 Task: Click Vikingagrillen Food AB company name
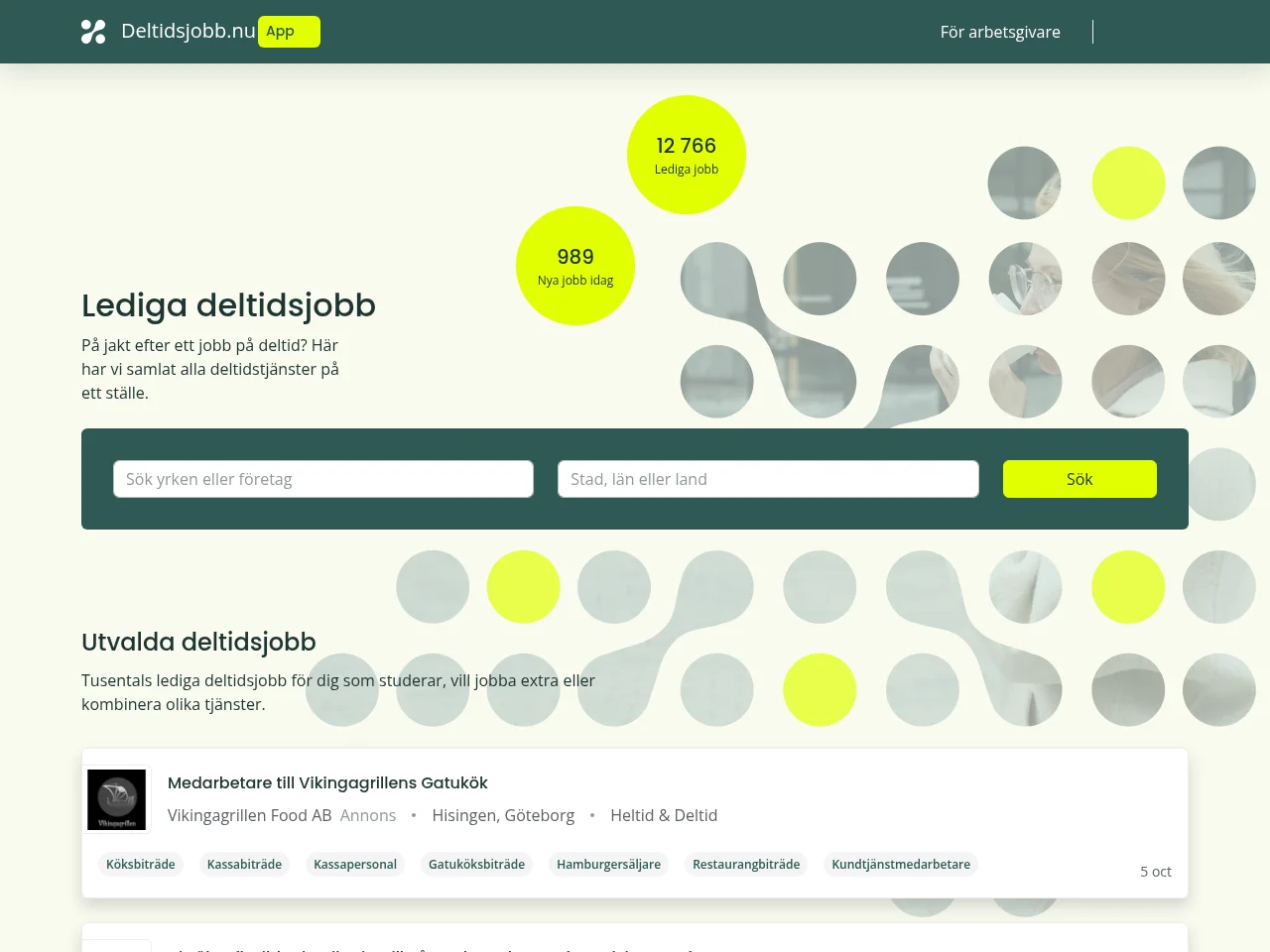tap(250, 815)
